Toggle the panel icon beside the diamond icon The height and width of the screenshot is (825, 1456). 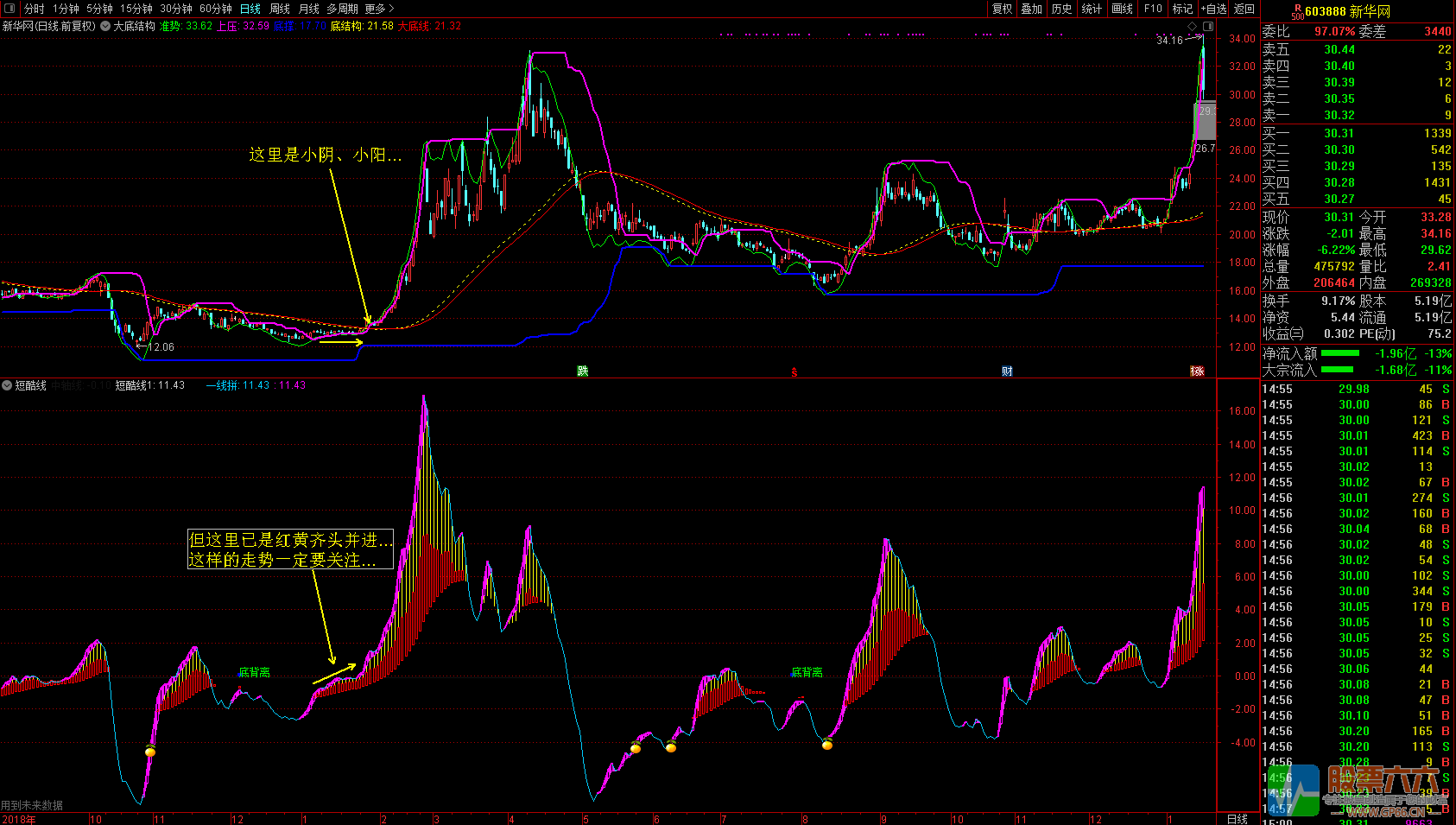coord(1208,27)
